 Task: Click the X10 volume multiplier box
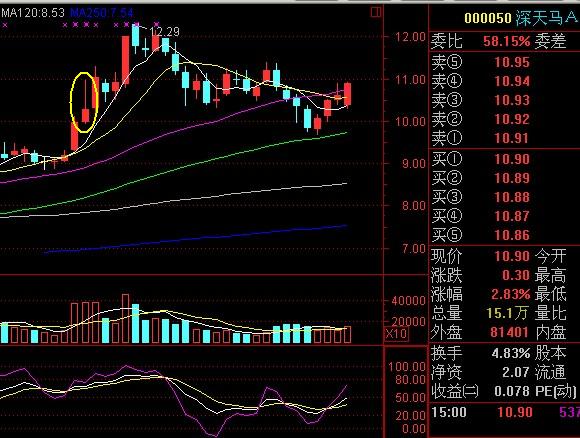tap(397, 334)
